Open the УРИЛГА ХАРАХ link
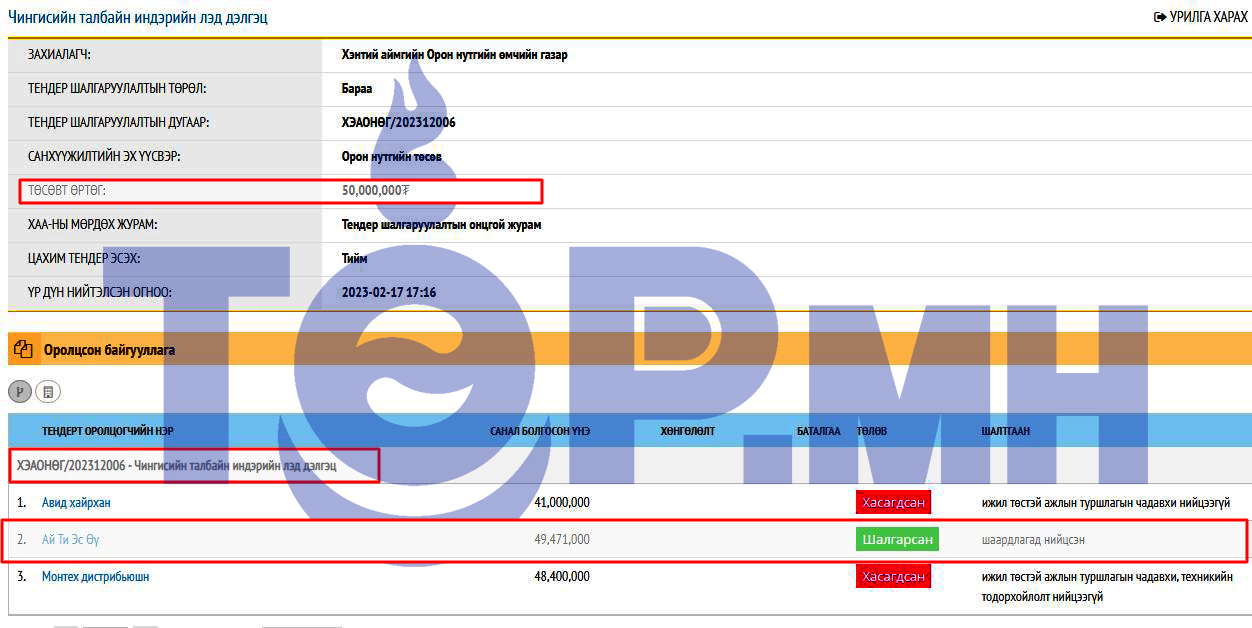The image size is (1252, 628). tap(1208, 17)
